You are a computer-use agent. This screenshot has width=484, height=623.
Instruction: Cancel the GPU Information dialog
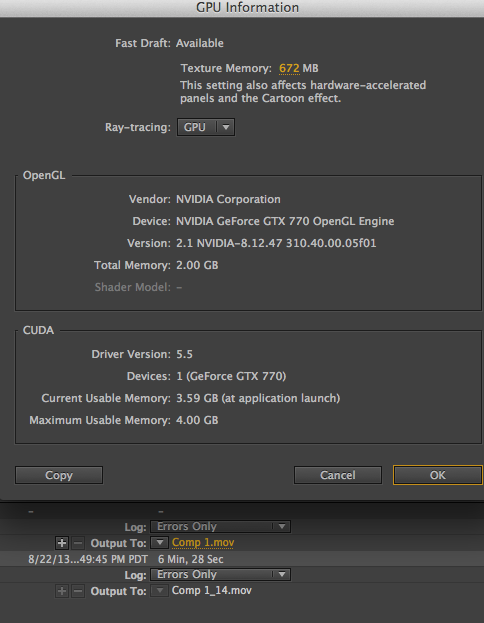[338, 475]
